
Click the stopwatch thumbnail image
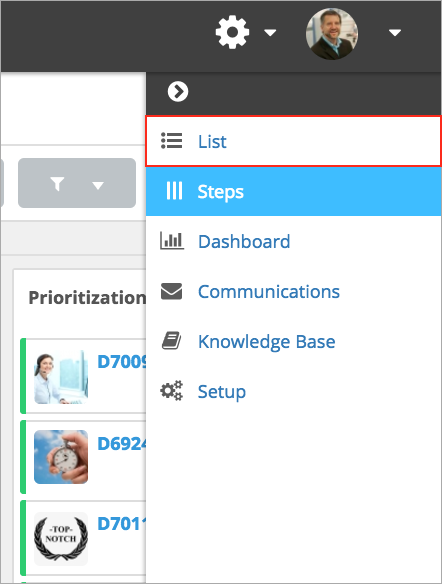click(61, 457)
